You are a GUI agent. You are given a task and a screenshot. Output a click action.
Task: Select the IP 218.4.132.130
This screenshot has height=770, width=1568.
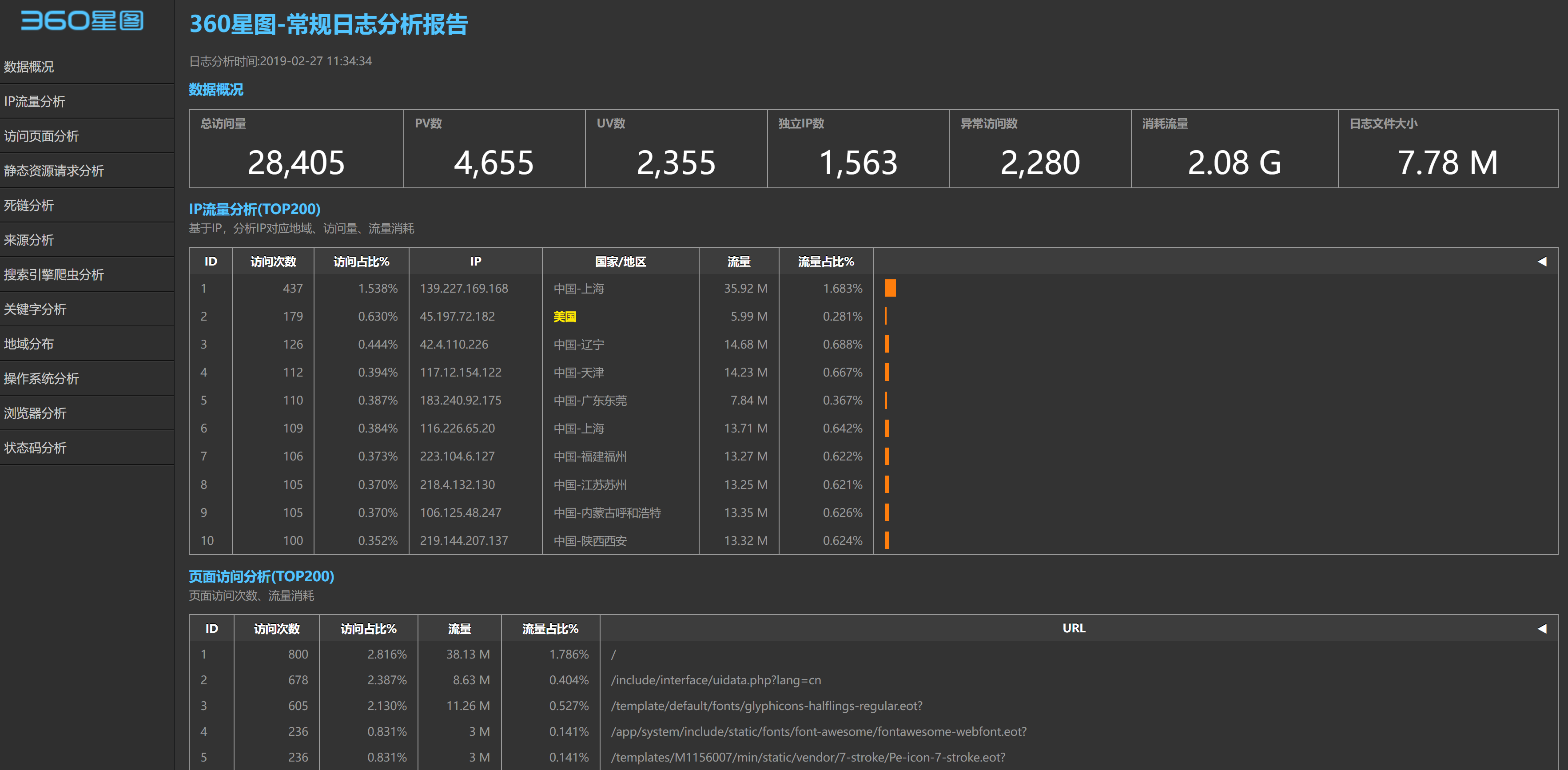coord(457,484)
